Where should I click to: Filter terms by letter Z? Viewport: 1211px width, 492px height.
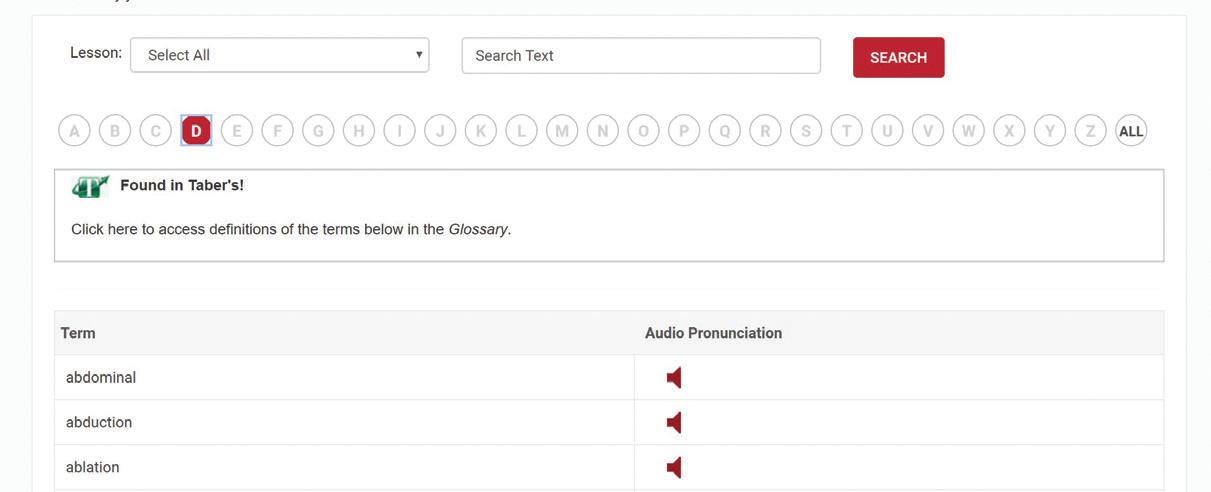1090,131
